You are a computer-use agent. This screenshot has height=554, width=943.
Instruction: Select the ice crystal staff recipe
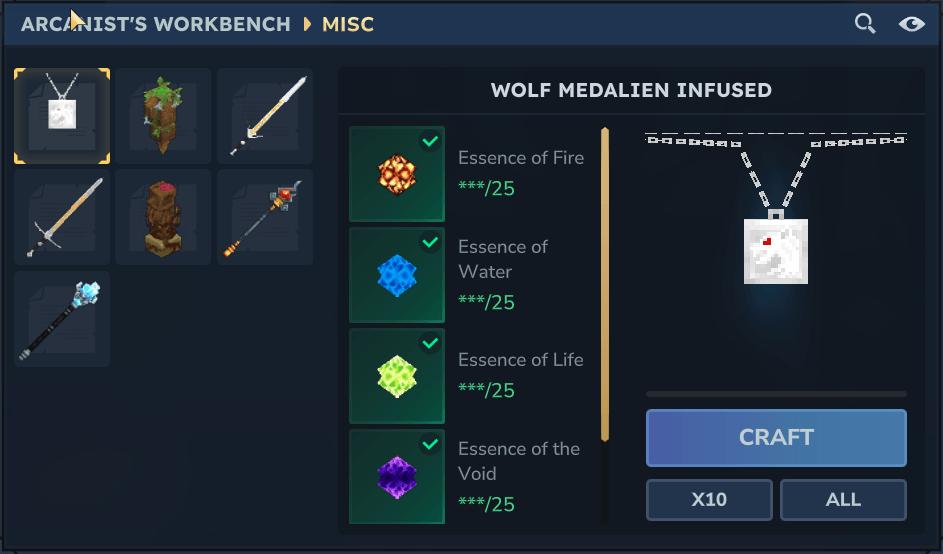pos(62,319)
